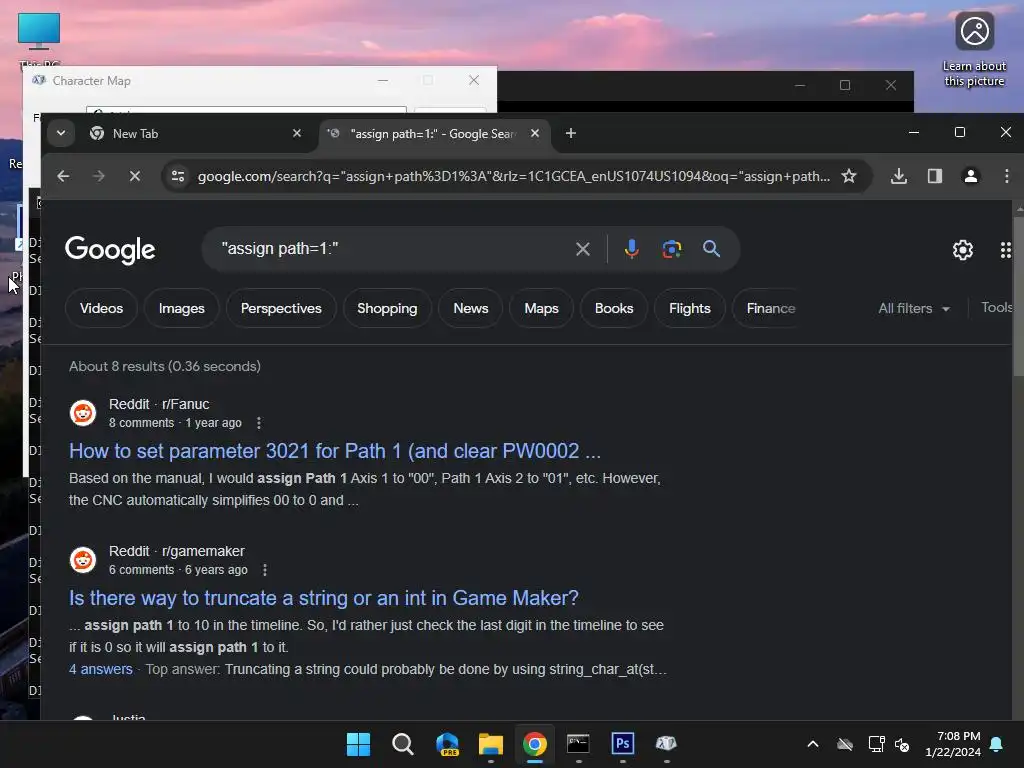The width and height of the screenshot is (1024, 768).
Task: Open Google quick settings with the gear icon
Action: tap(963, 250)
